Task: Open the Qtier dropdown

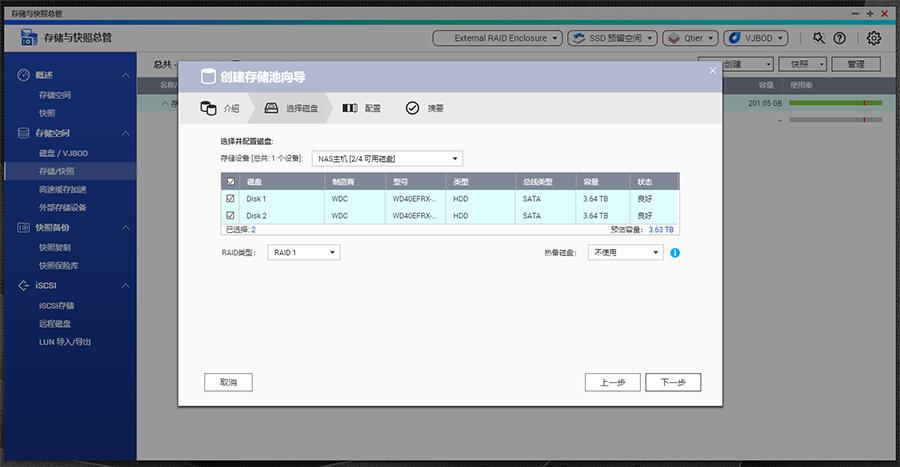Action: point(690,38)
